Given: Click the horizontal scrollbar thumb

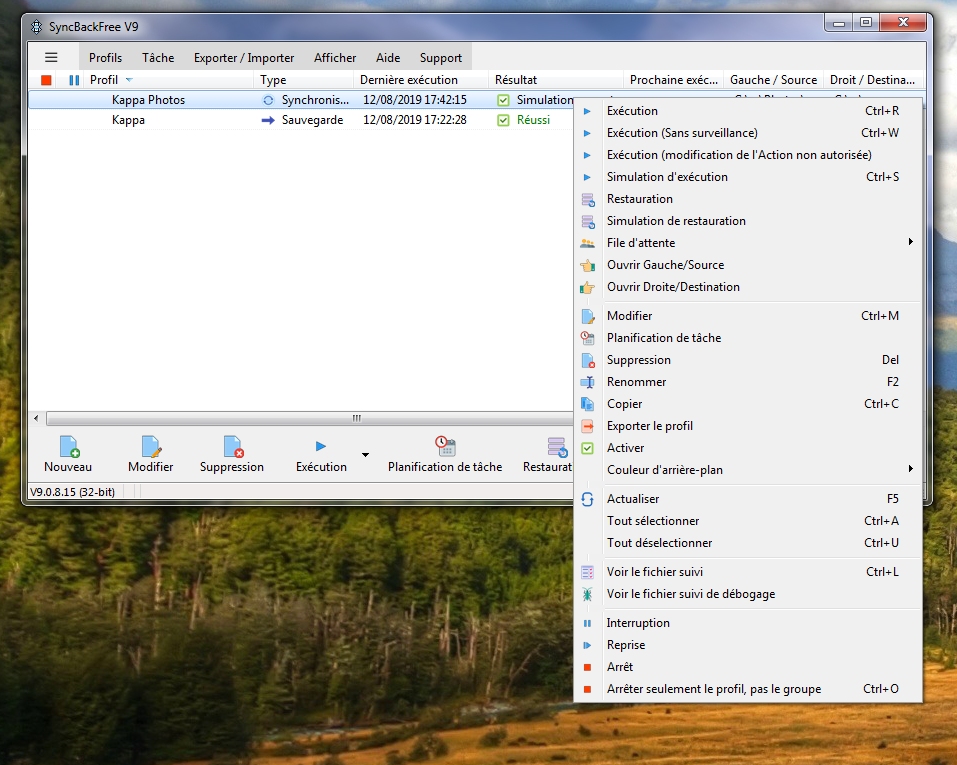Looking at the screenshot, I should [310, 418].
